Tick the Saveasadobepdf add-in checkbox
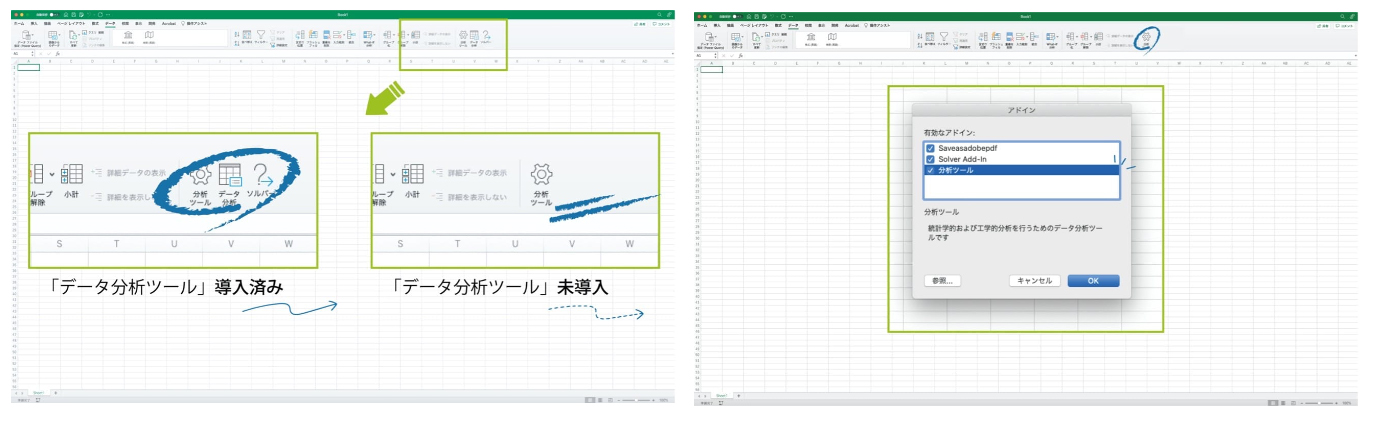This screenshot has height=424, width=1379. (931, 148)
